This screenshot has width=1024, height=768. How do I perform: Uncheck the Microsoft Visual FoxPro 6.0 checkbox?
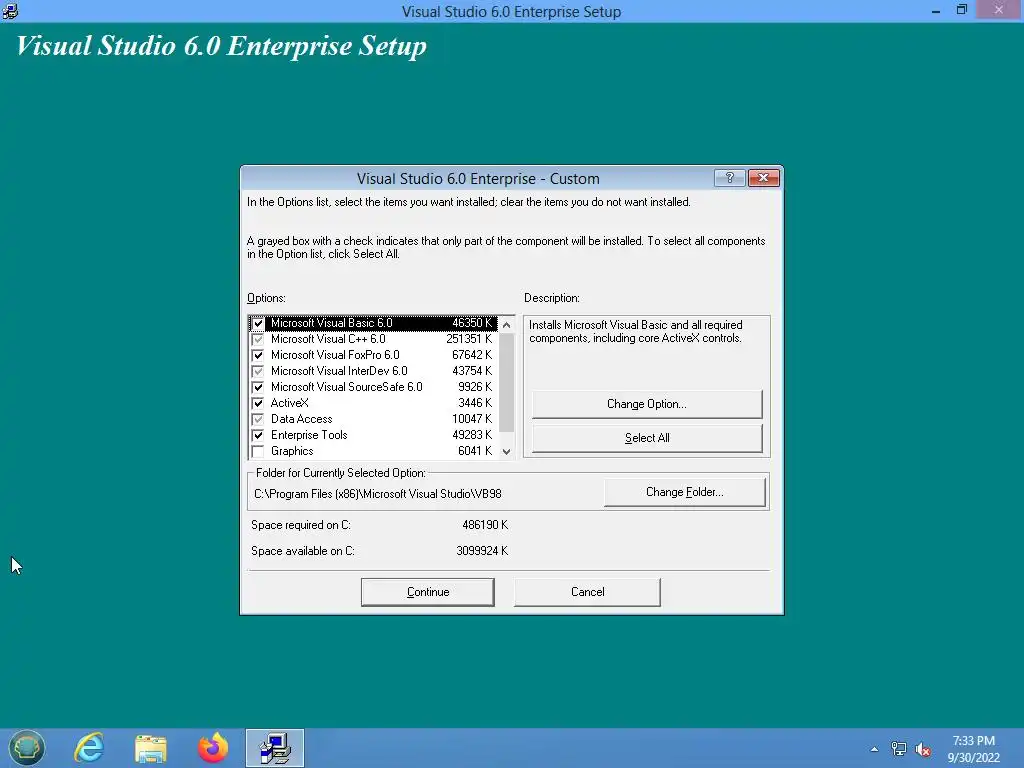[258, 355]
